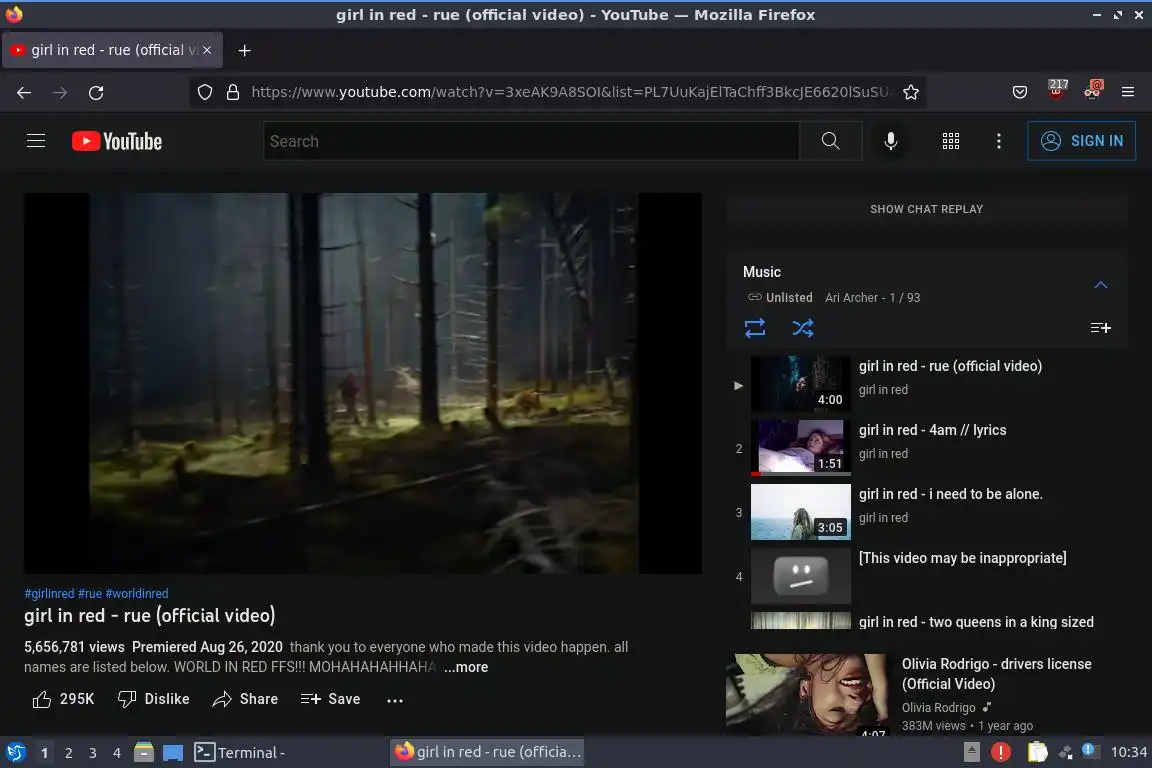Toggle shuffle playlist
The height and width of the screenshot is (768, 1152).
[802, 328]
